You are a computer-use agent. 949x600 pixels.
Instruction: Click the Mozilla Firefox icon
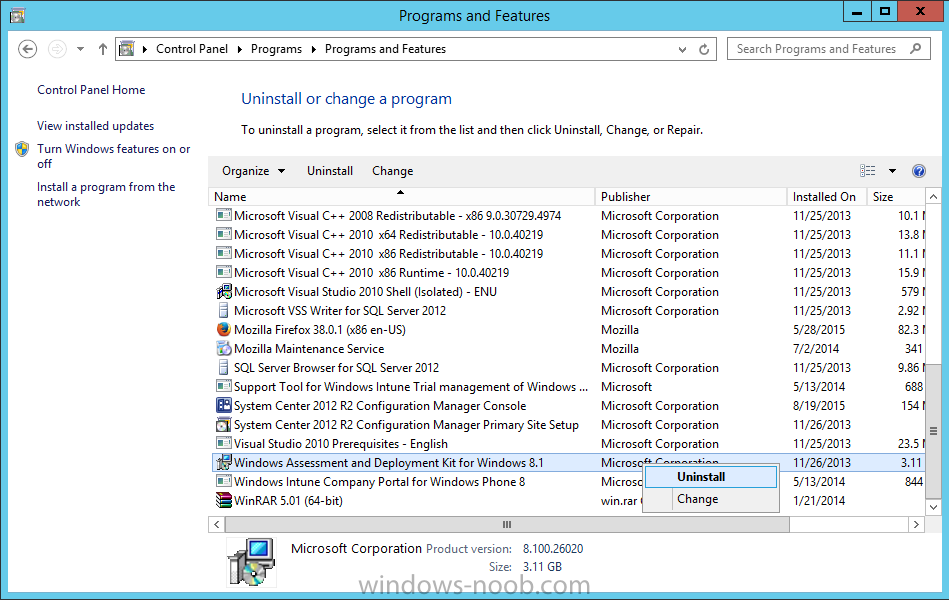(223, 329)
